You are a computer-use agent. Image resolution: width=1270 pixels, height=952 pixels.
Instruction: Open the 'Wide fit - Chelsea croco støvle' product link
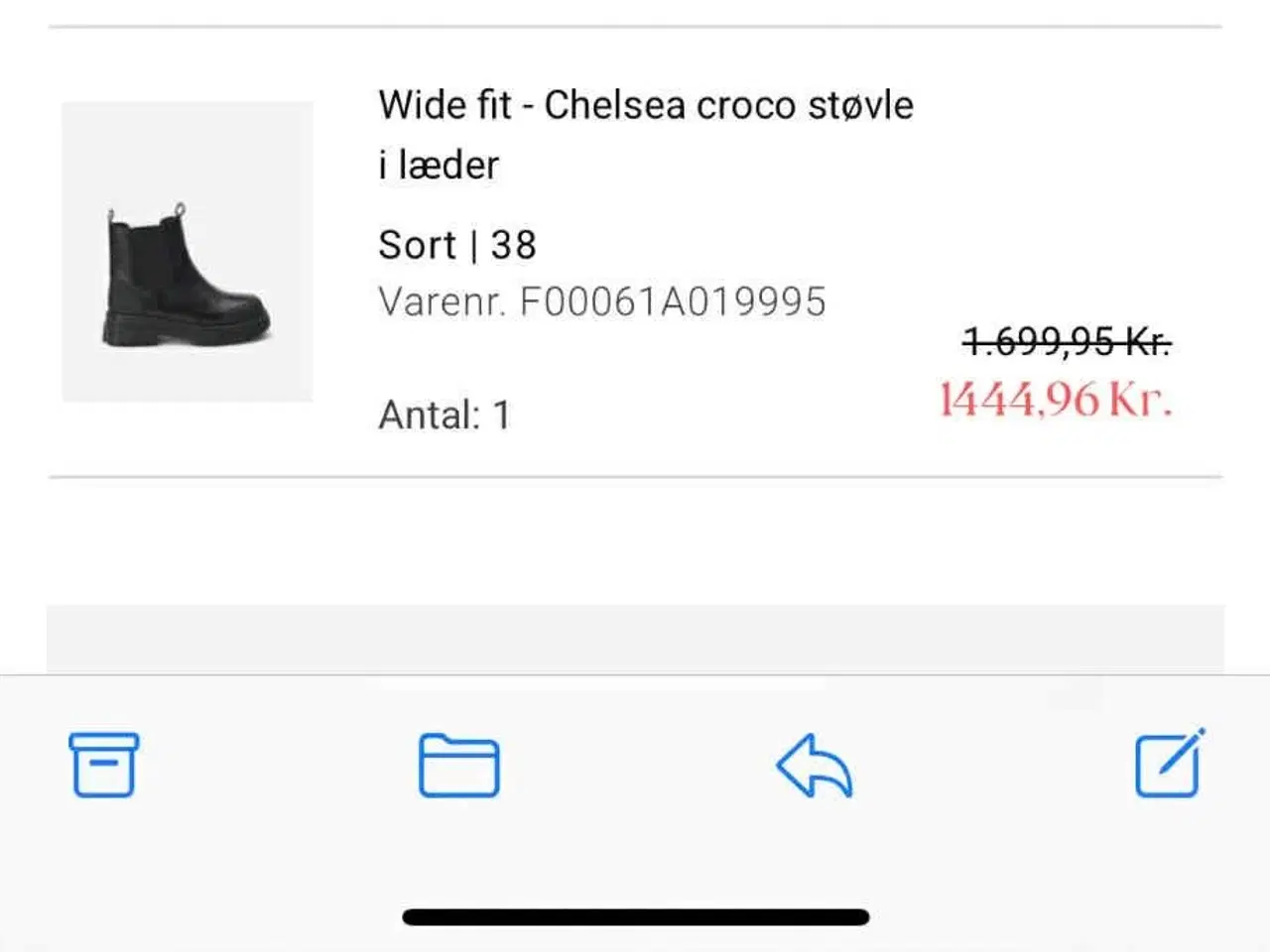click(645, 105)
